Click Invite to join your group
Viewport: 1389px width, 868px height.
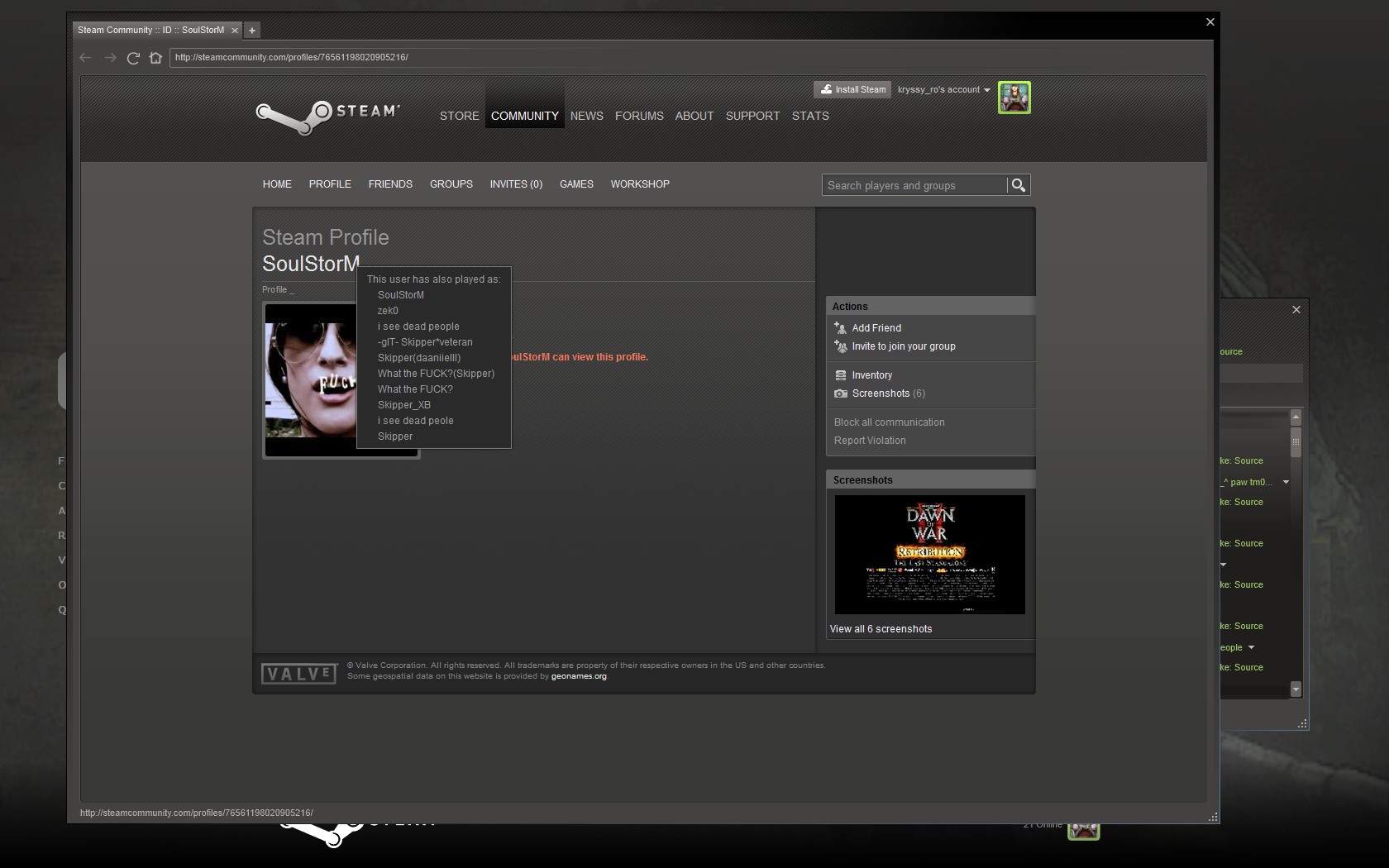coord(904,346)
